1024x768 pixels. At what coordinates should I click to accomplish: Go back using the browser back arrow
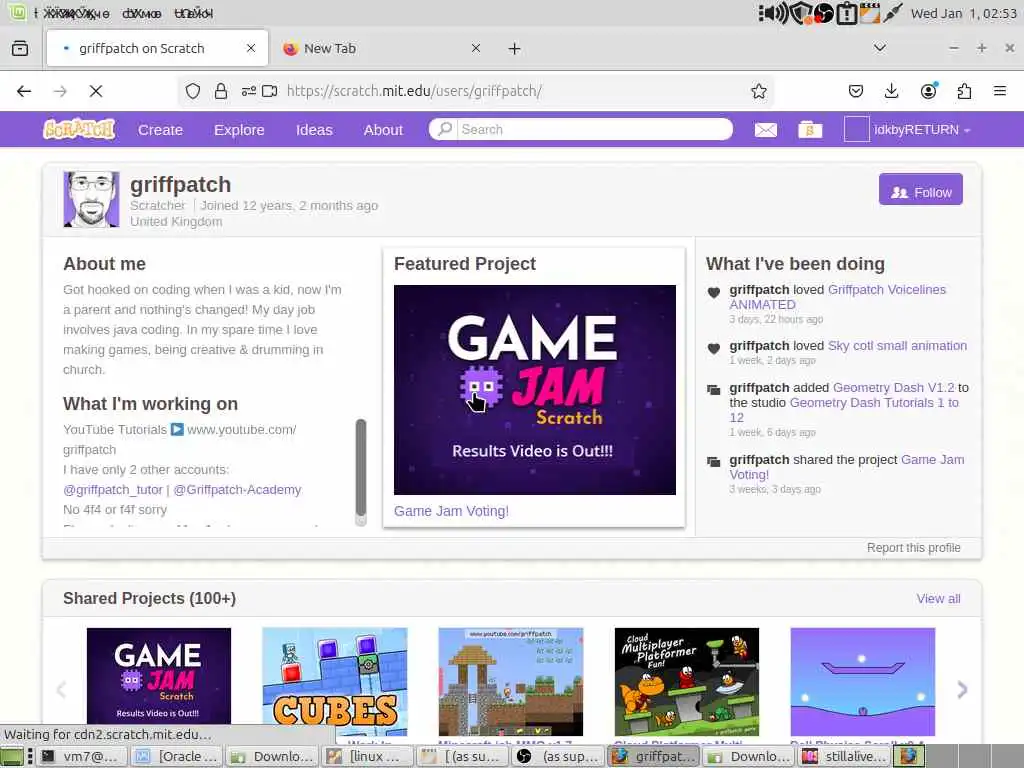pos(24,91)
